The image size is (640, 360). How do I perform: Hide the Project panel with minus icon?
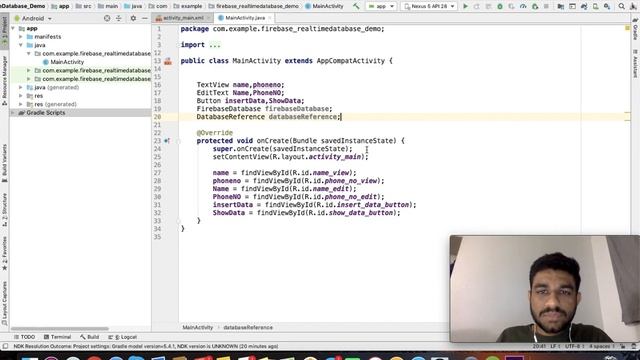coord(144,18)
